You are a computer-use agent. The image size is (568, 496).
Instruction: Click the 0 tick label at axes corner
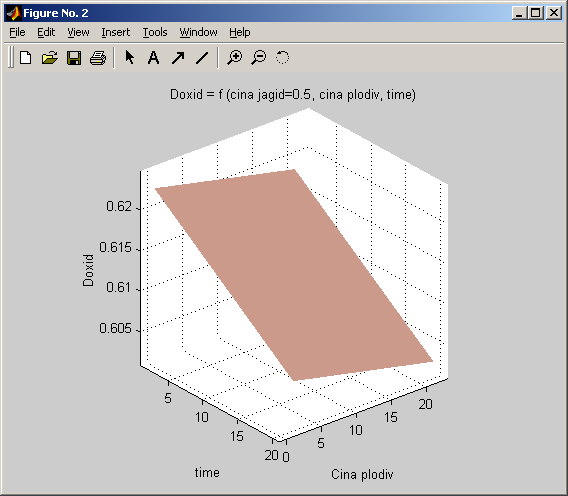pyautogui.click(x=286, y=457)
